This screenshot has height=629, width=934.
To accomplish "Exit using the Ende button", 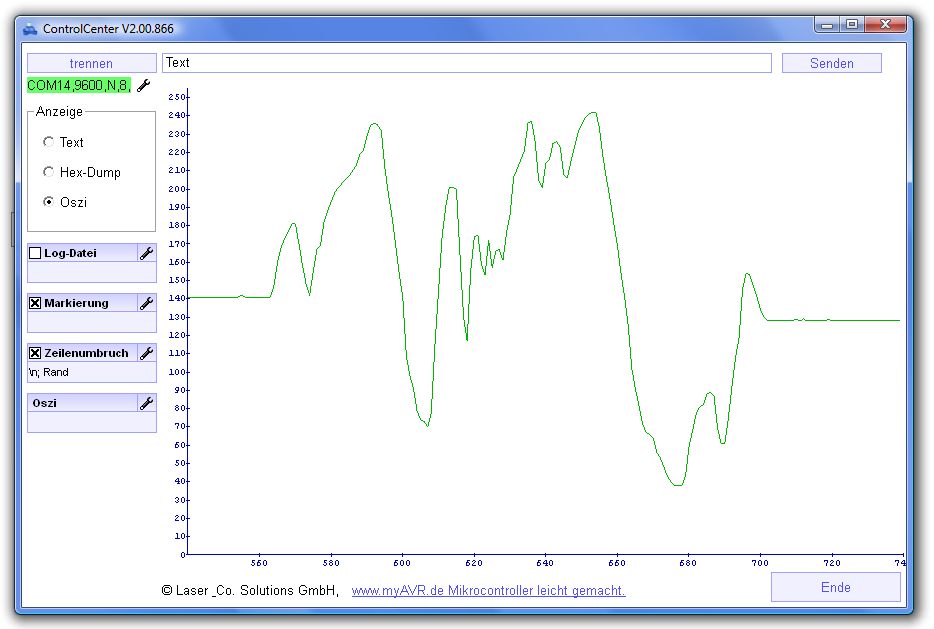I will (835, 587).
